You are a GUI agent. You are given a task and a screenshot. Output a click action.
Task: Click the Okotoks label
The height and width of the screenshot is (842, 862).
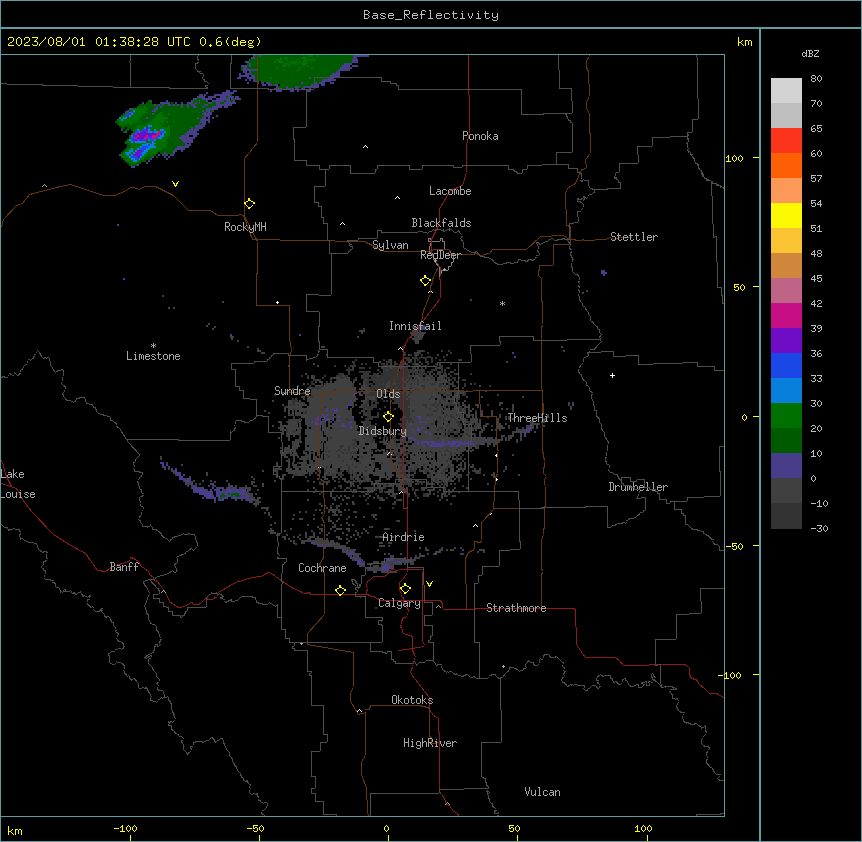412,700
